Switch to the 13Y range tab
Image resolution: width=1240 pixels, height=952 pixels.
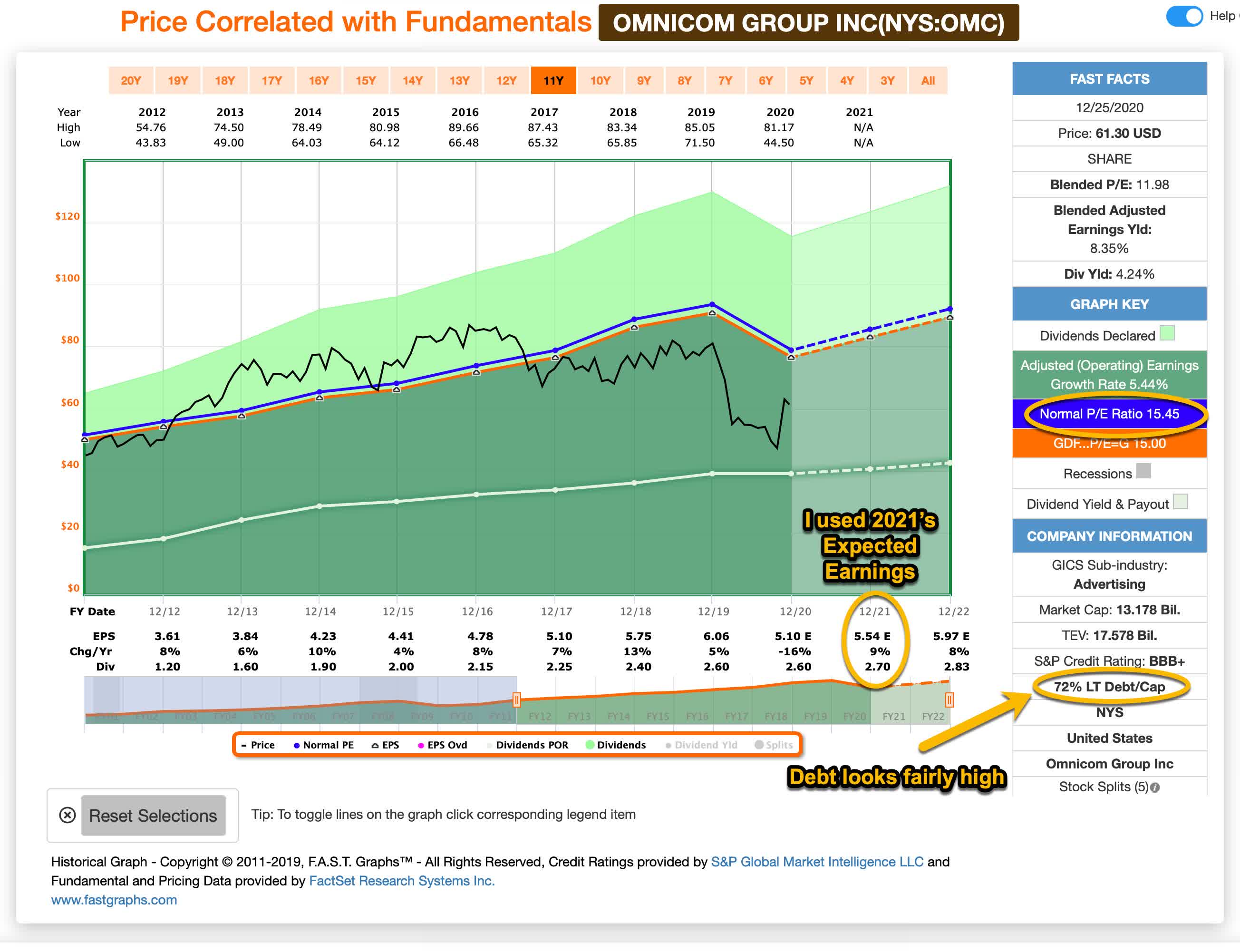(x=460, y=80)
